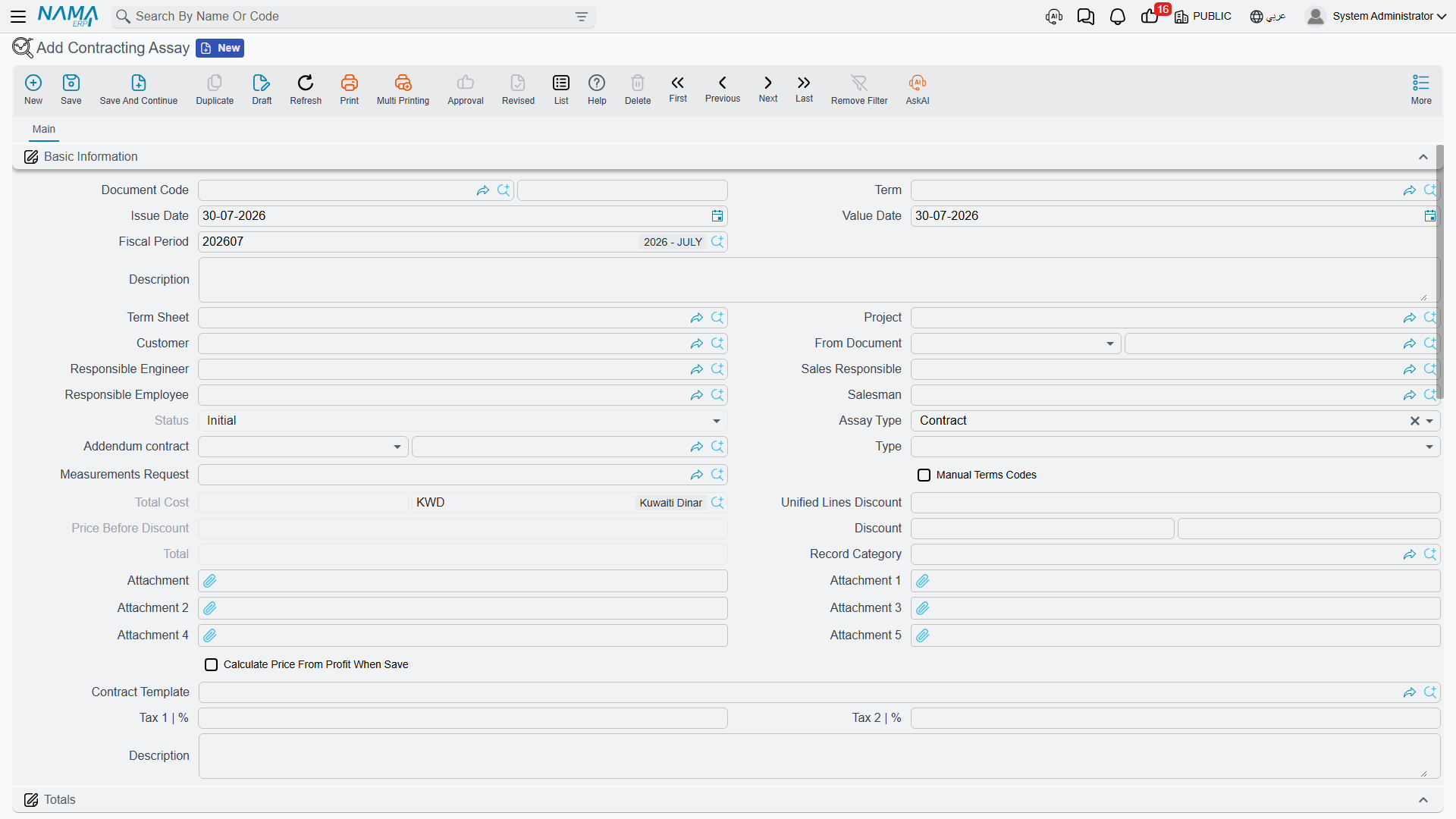Click the Approval thumbs-up icon

(x=466, y=83)
